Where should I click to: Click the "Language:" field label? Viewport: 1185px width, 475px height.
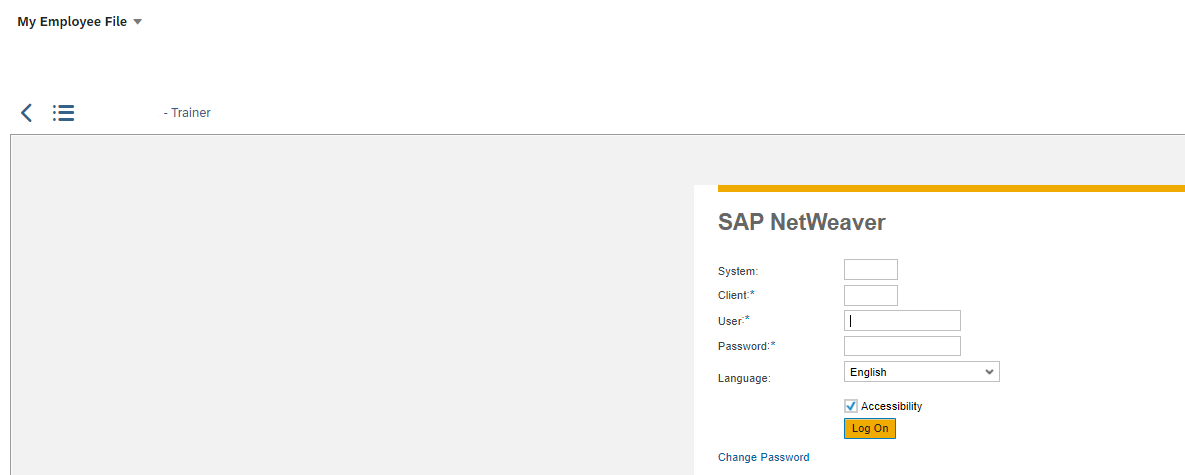744,378
